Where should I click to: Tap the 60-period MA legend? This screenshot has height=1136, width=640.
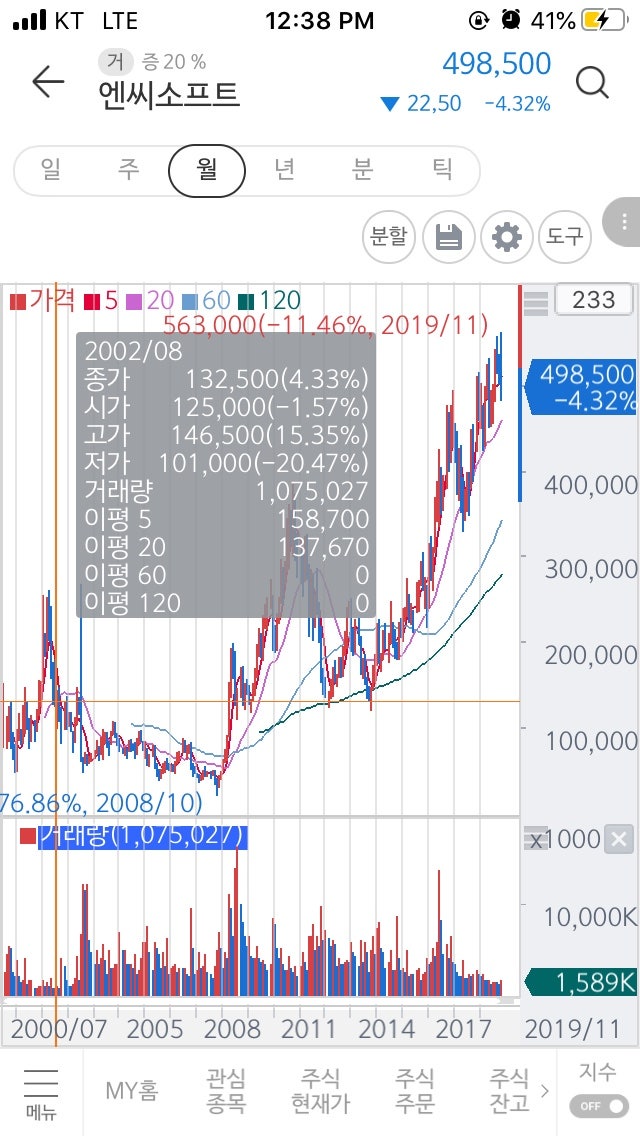coord(207,300)
